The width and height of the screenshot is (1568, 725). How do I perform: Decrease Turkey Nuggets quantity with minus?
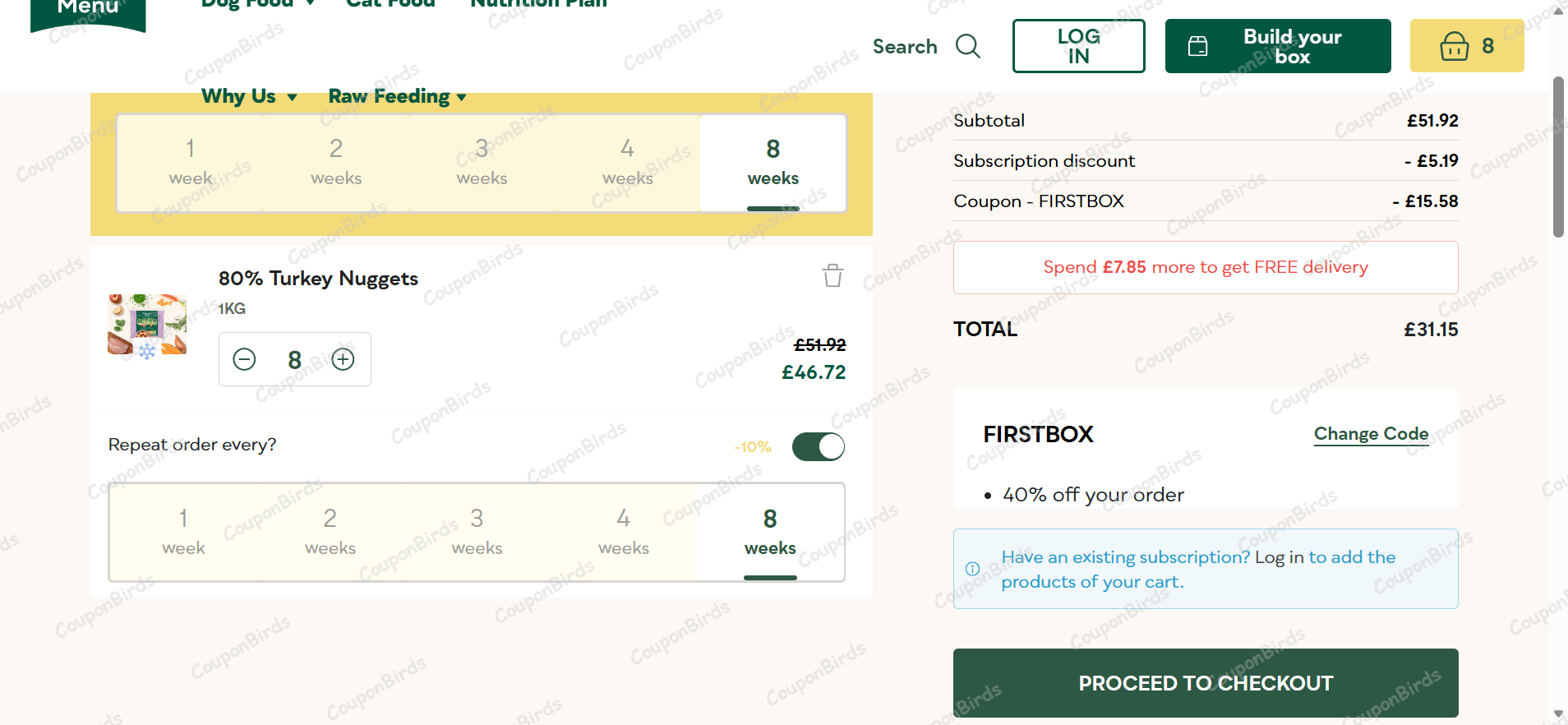[x=244, y=359]
